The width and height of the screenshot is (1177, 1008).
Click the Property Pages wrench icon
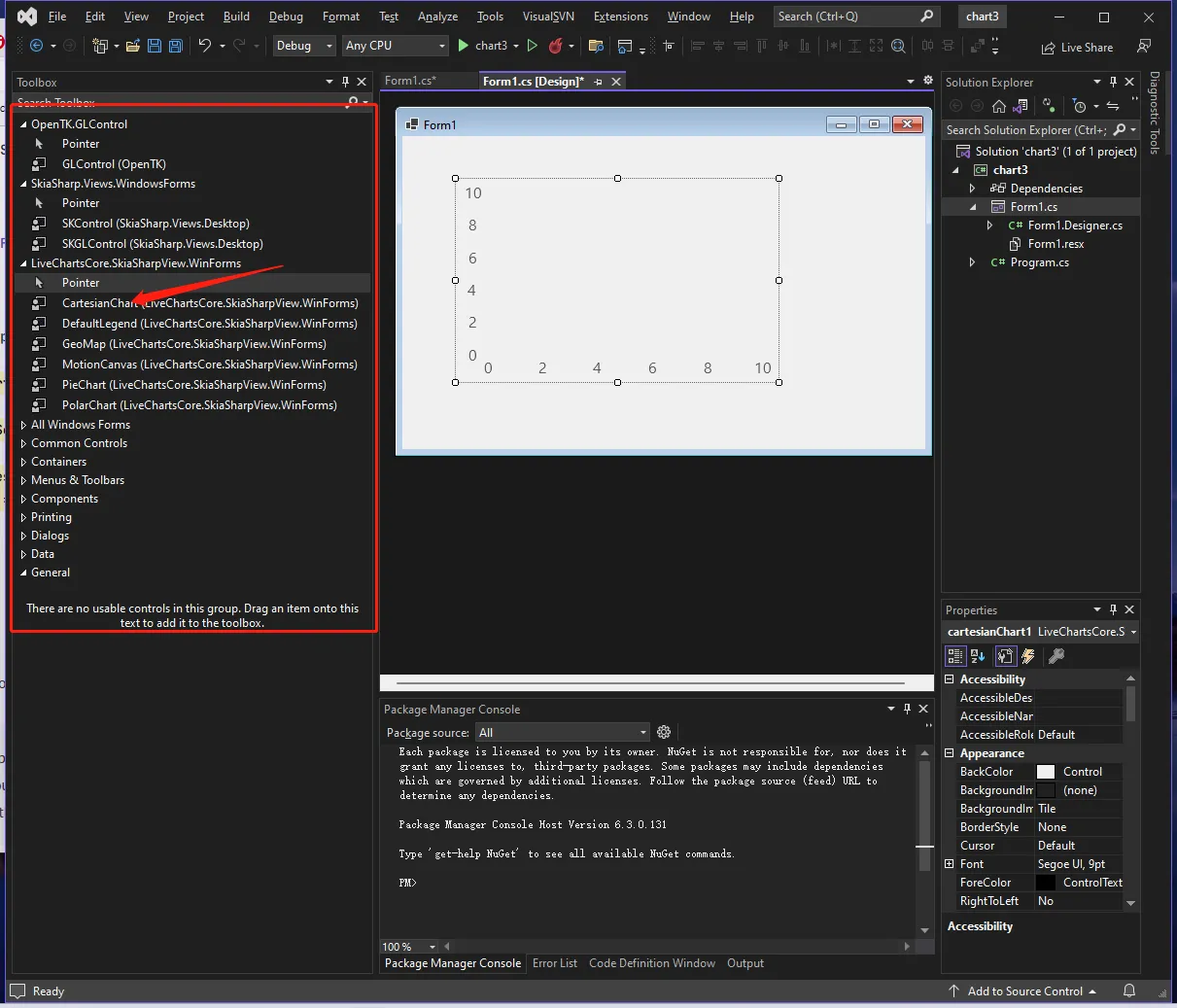point(1056,656)
